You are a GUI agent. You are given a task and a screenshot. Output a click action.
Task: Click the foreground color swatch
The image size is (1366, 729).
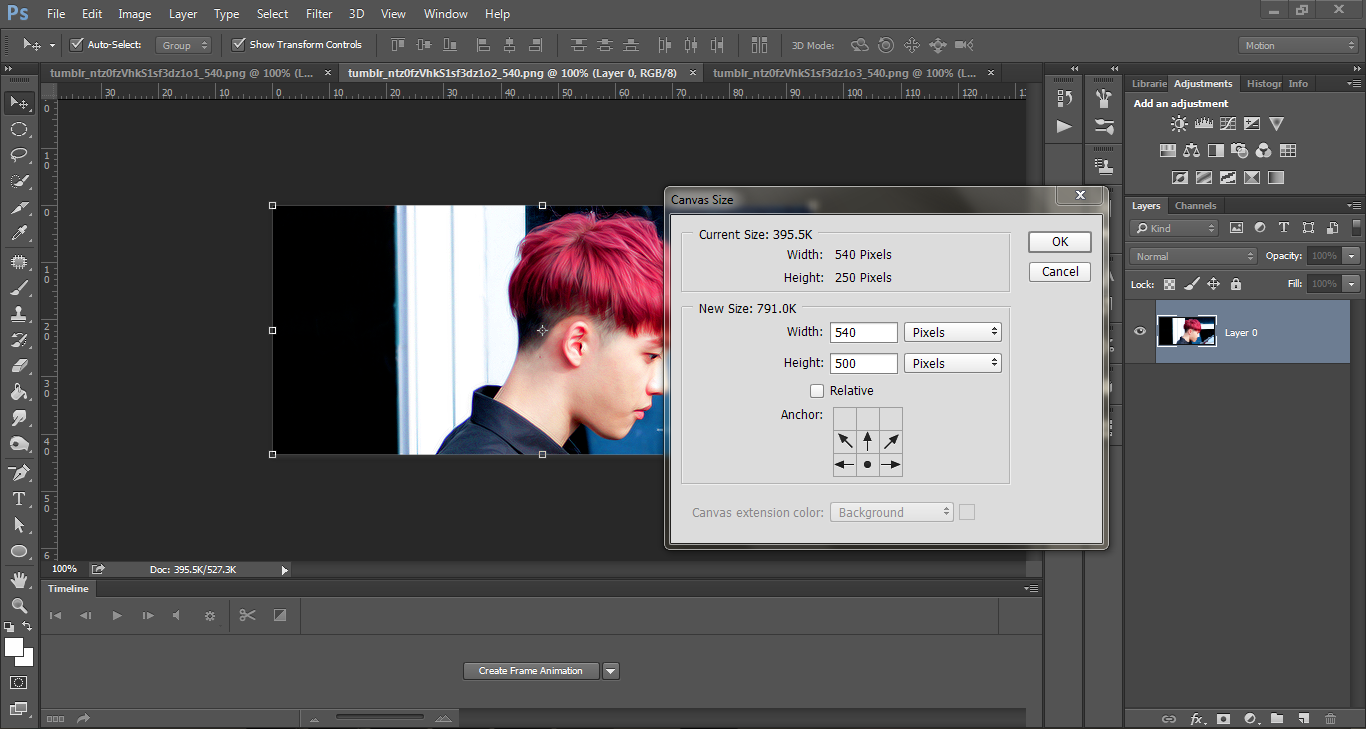pos(14,647)
